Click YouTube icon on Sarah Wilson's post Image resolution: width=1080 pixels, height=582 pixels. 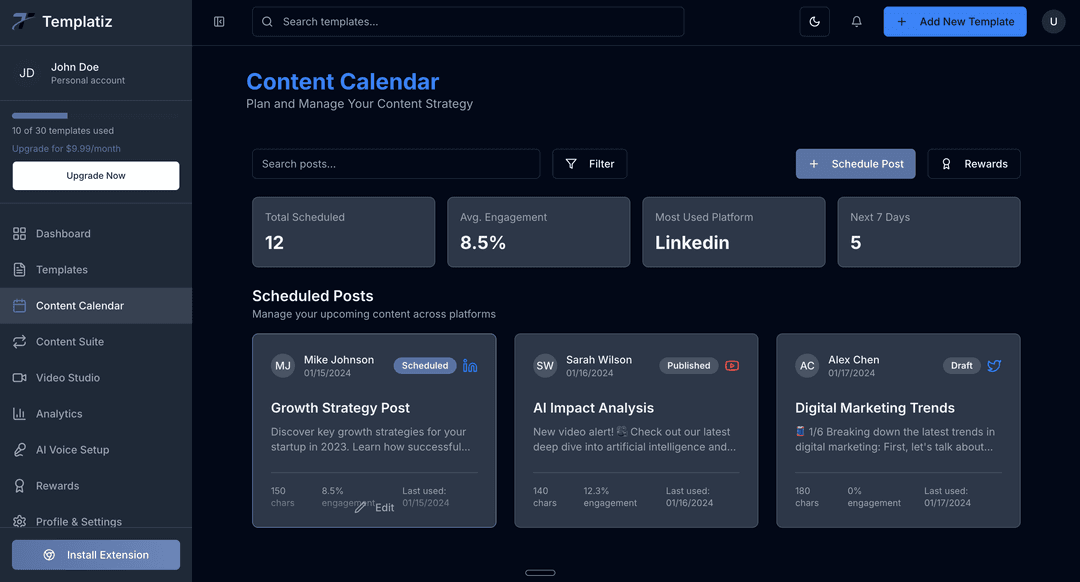732,366
